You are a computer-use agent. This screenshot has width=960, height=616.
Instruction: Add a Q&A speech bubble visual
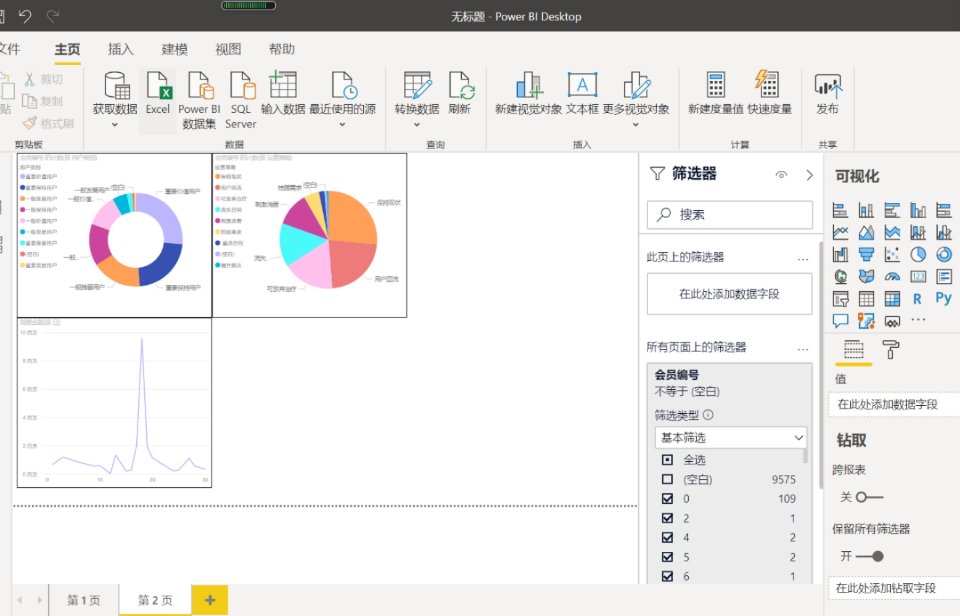(841, 320)
